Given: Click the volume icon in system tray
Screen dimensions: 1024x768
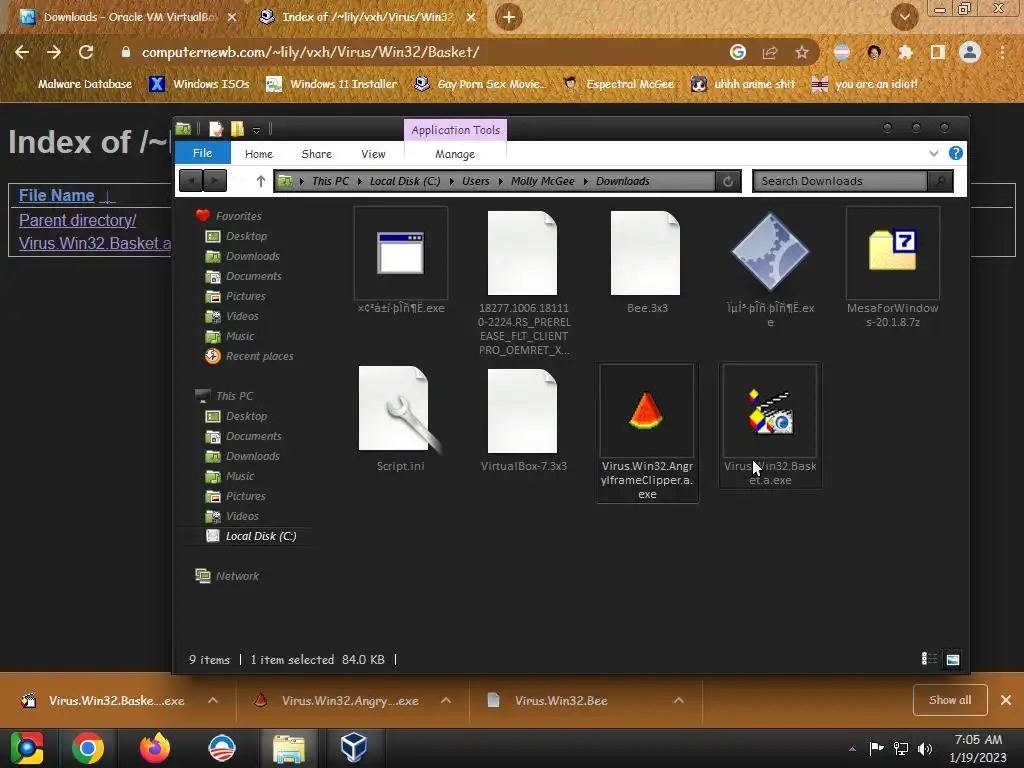Looking at the screenshot, I should (925, 749).
